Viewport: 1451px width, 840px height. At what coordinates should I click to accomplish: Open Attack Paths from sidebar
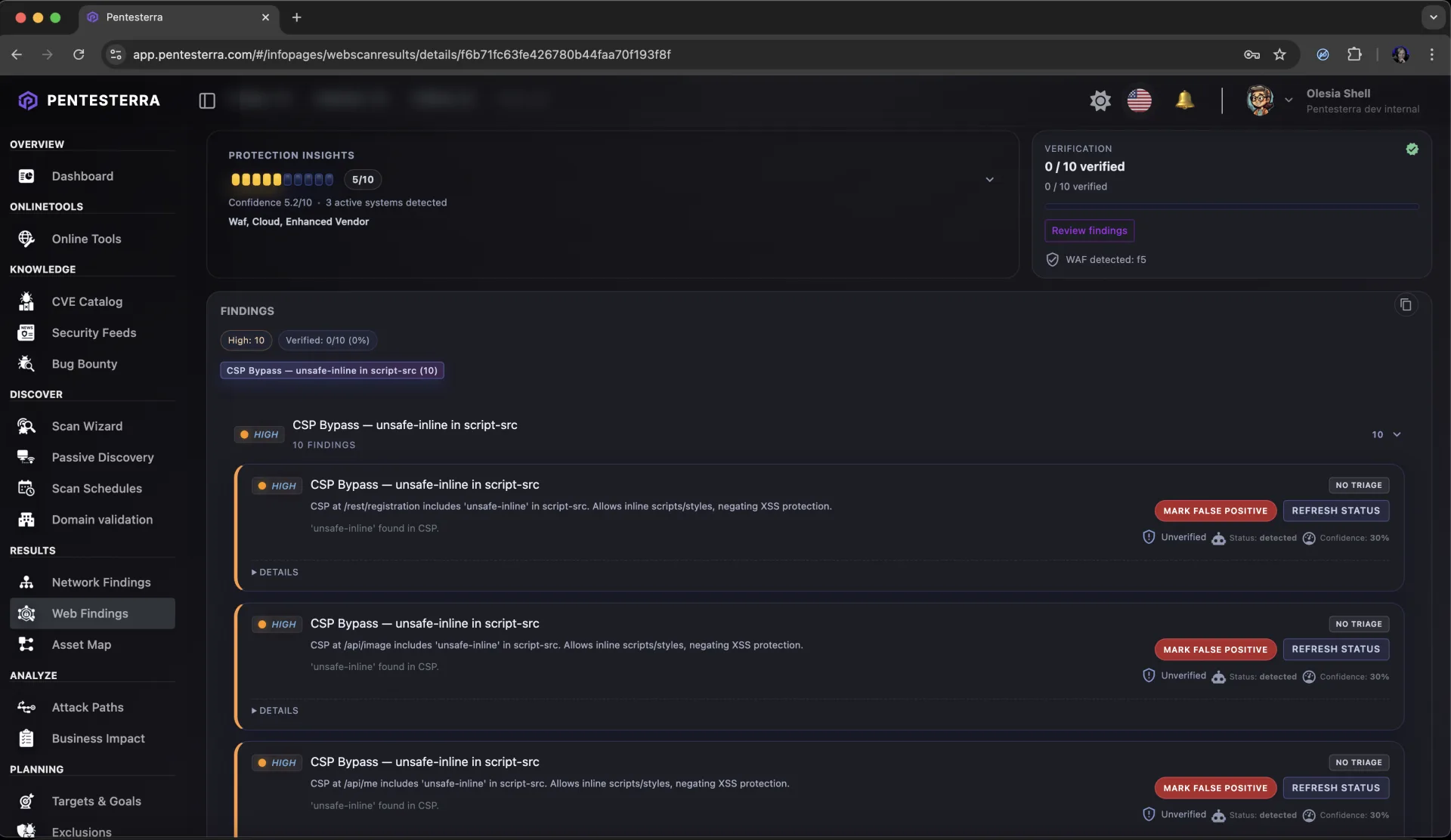point(88,707)
